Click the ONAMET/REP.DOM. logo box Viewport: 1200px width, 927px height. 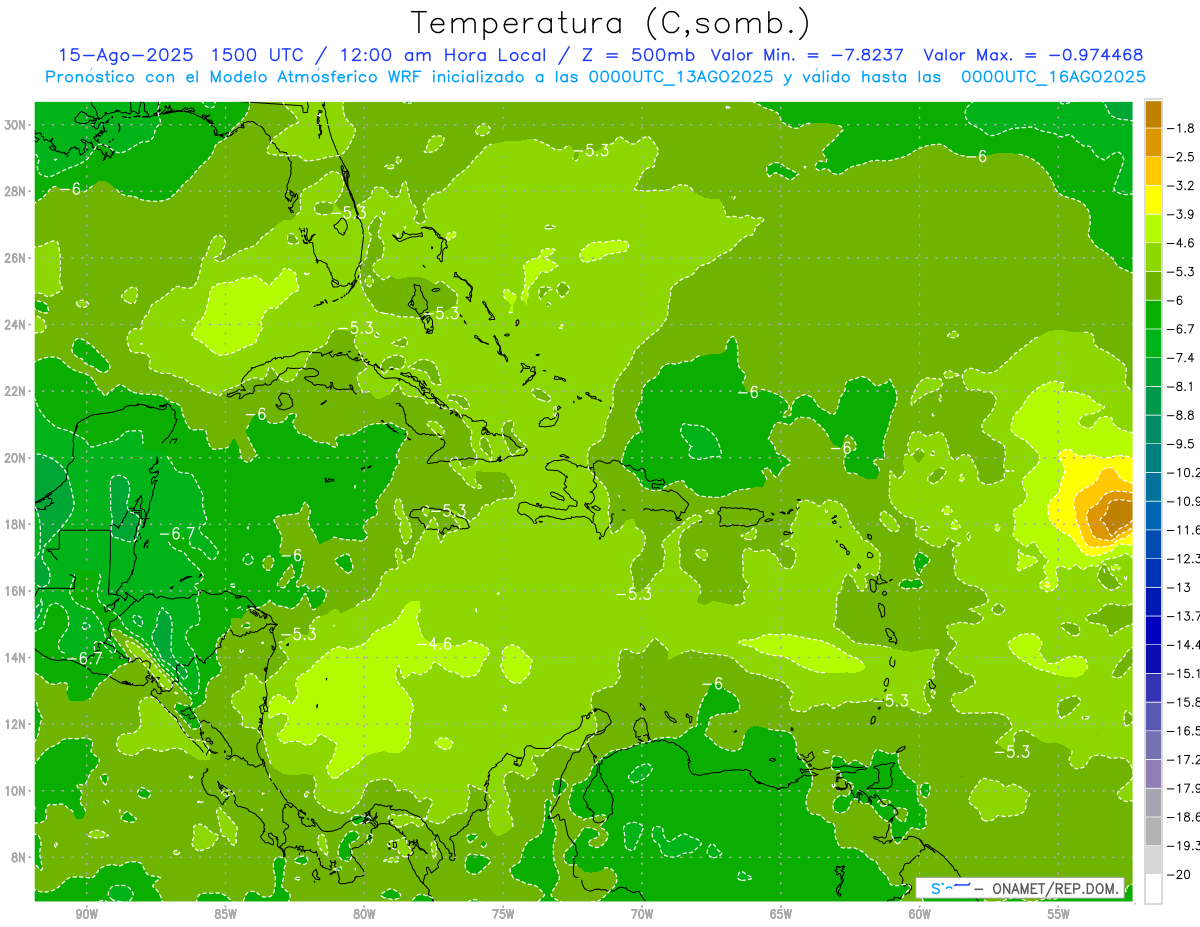click(1020, 888)
